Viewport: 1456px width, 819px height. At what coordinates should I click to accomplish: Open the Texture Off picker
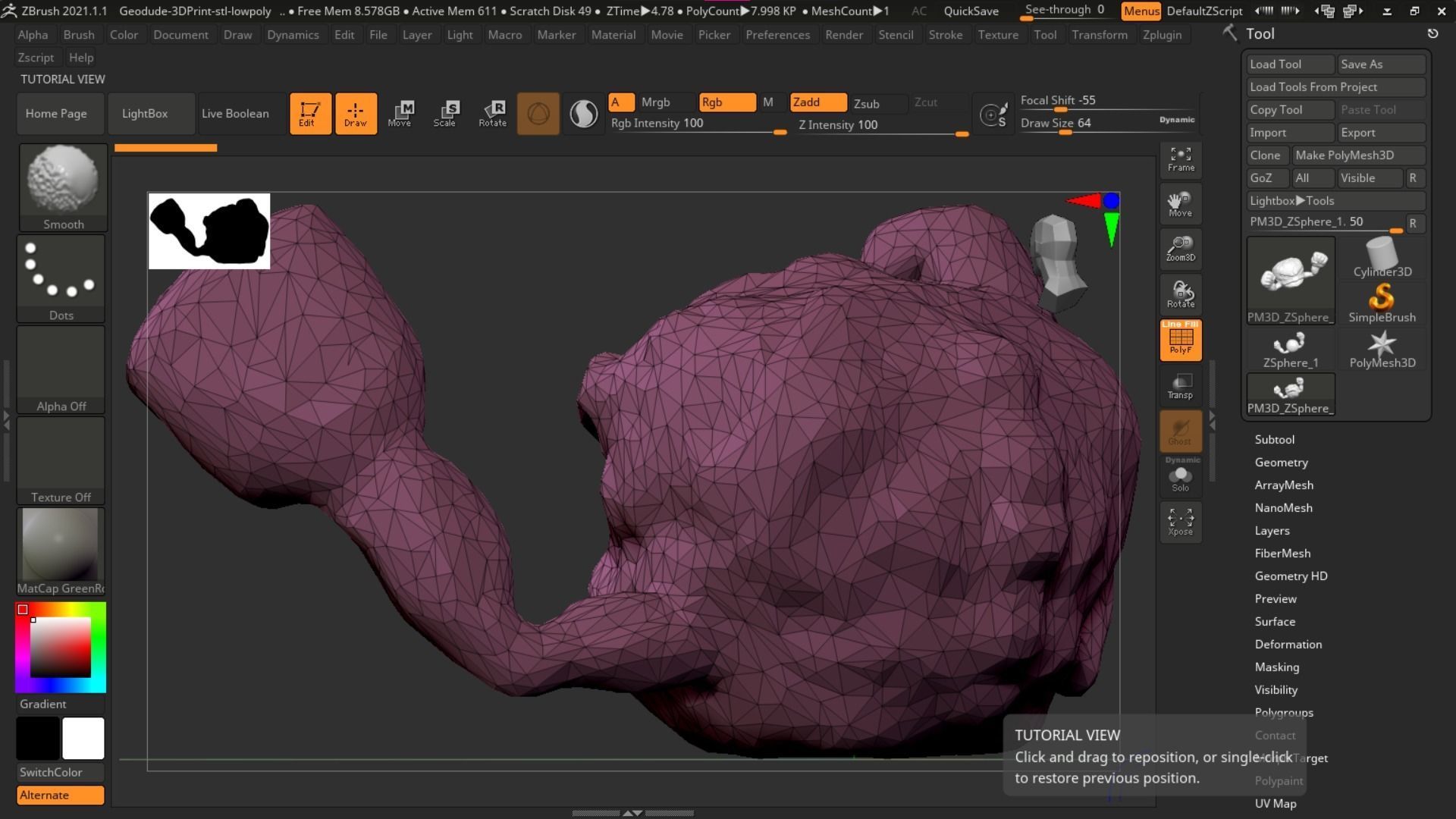coord(61,460)
